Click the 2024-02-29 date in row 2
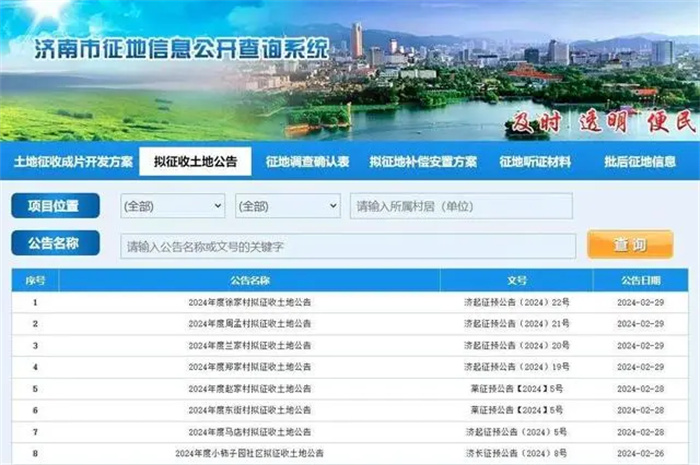 [641, 324]
